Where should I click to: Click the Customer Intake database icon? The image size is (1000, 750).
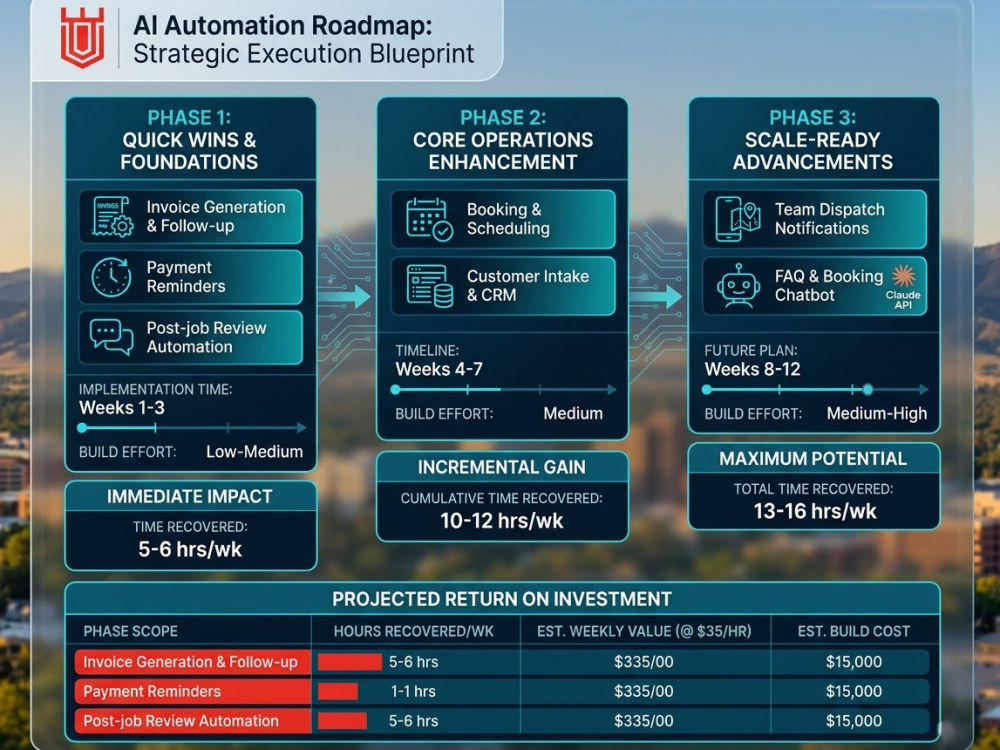point(429,286)
